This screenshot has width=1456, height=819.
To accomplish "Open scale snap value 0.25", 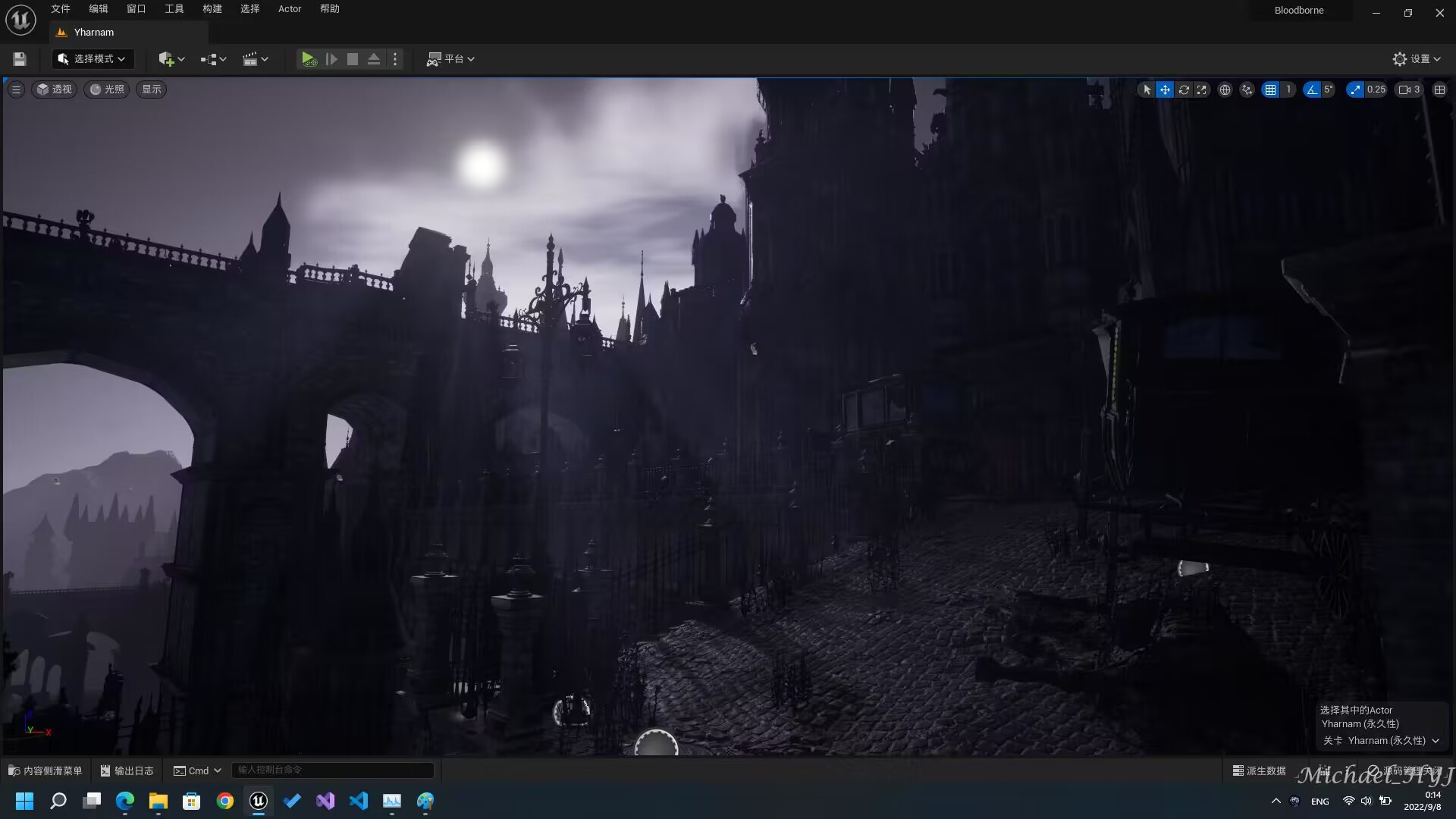I will (1376, 89).
